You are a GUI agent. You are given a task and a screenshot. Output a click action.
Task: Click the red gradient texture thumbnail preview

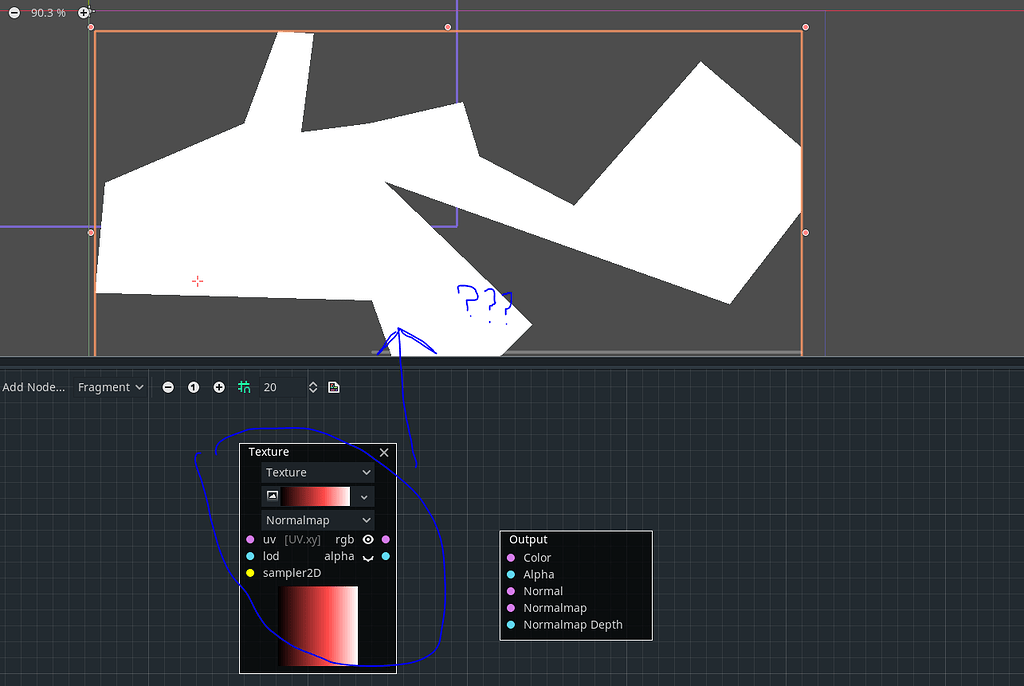coord(318,624)
